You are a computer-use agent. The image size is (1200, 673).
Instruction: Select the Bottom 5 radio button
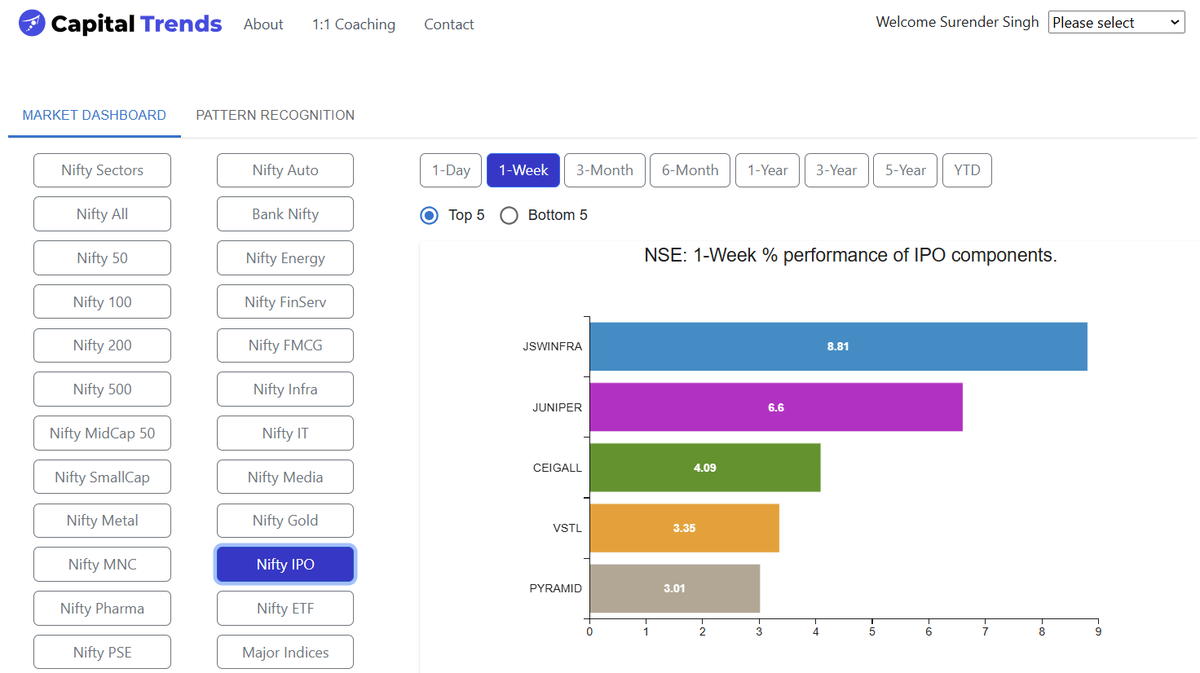(509, 215)
